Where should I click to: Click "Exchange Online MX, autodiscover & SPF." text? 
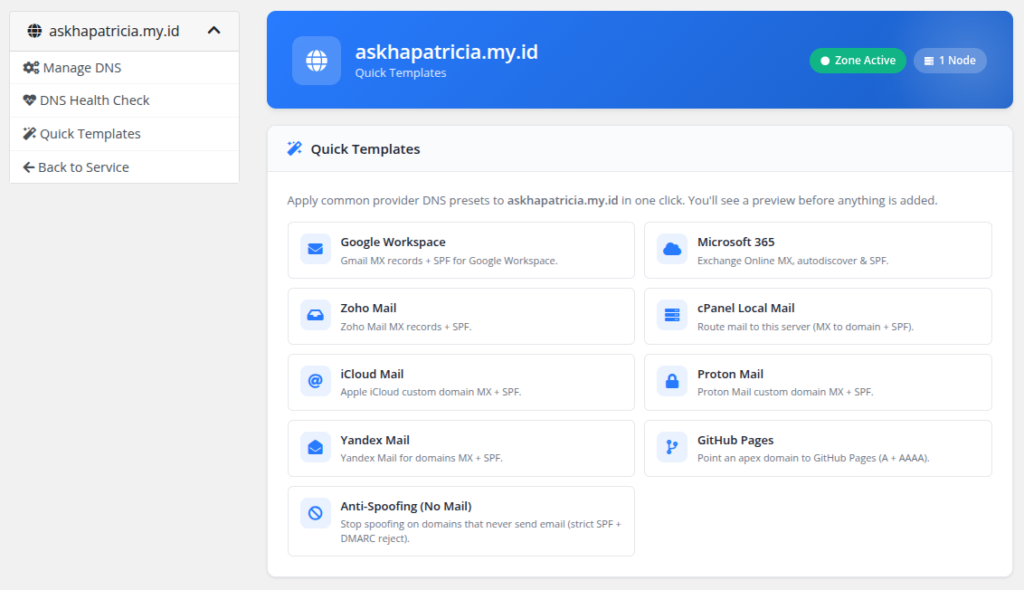tap(793, 261)
